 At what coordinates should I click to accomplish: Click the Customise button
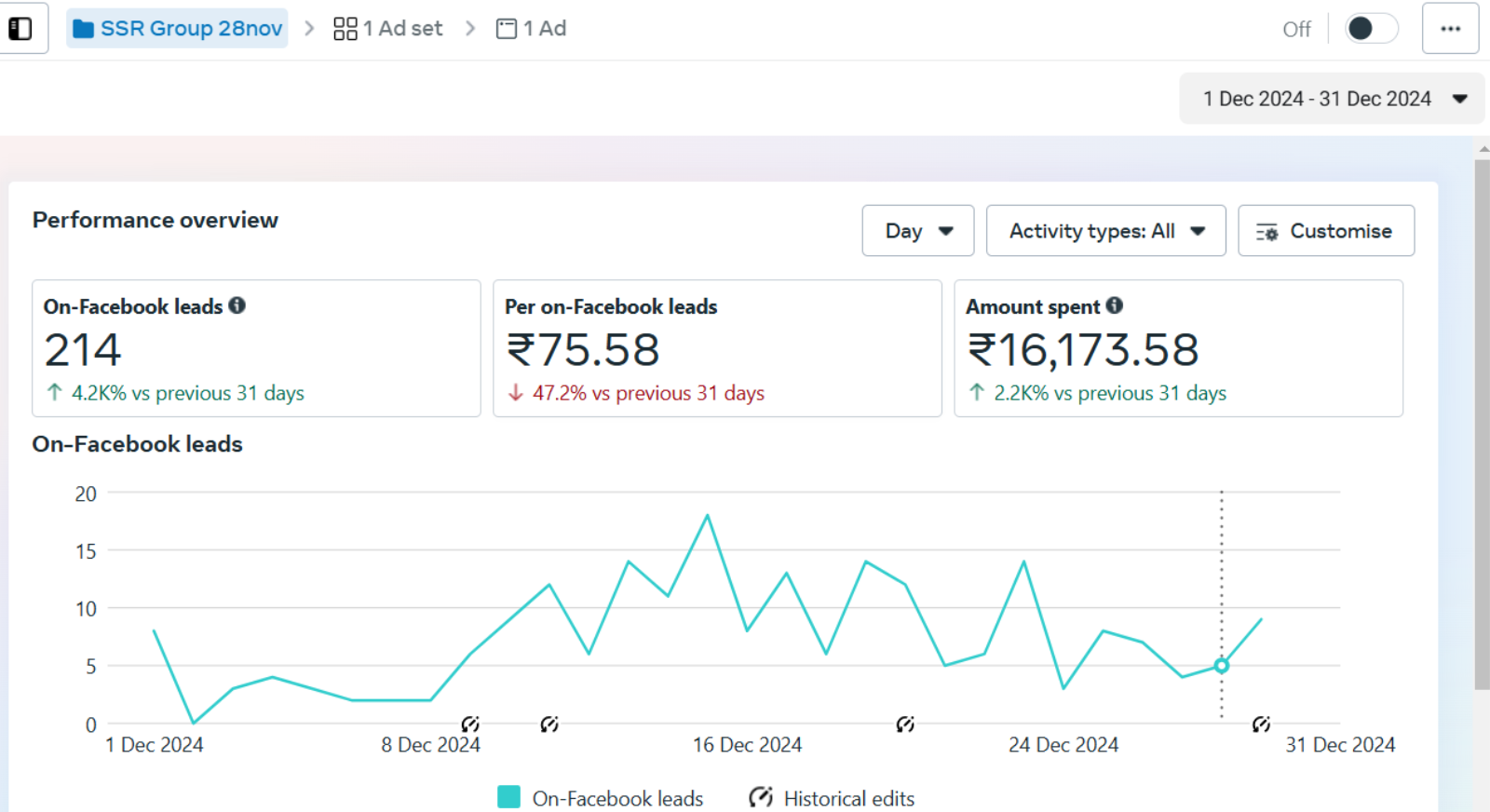[x=1325, y=231]
